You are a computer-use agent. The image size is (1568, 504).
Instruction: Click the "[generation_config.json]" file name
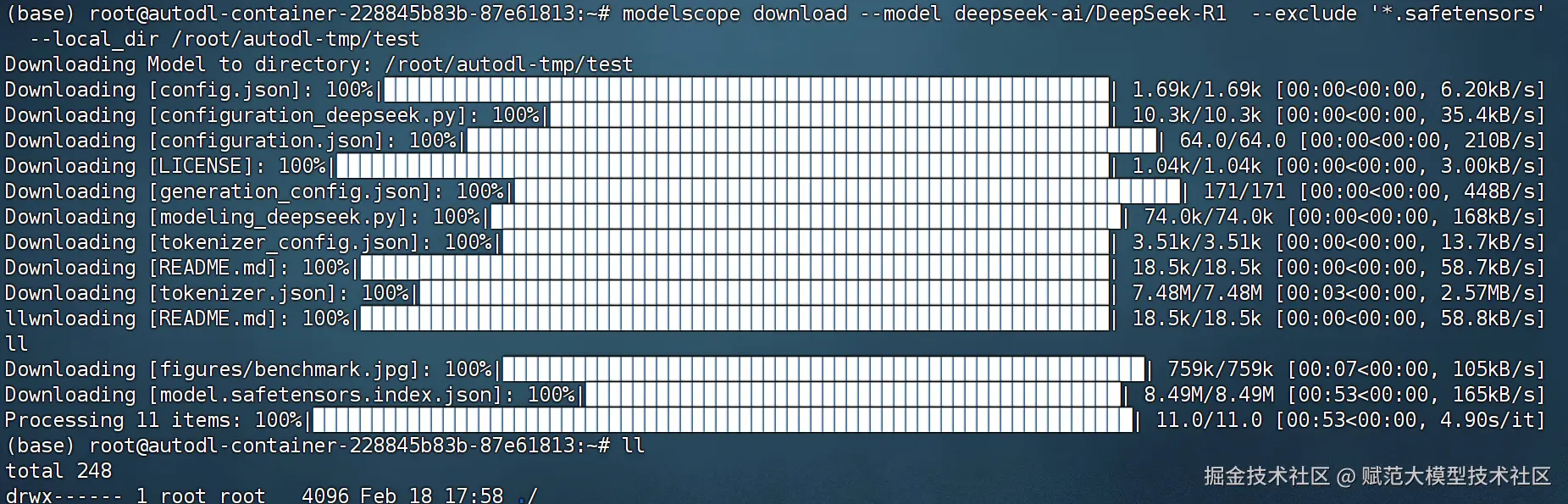(x=290, y=191)
